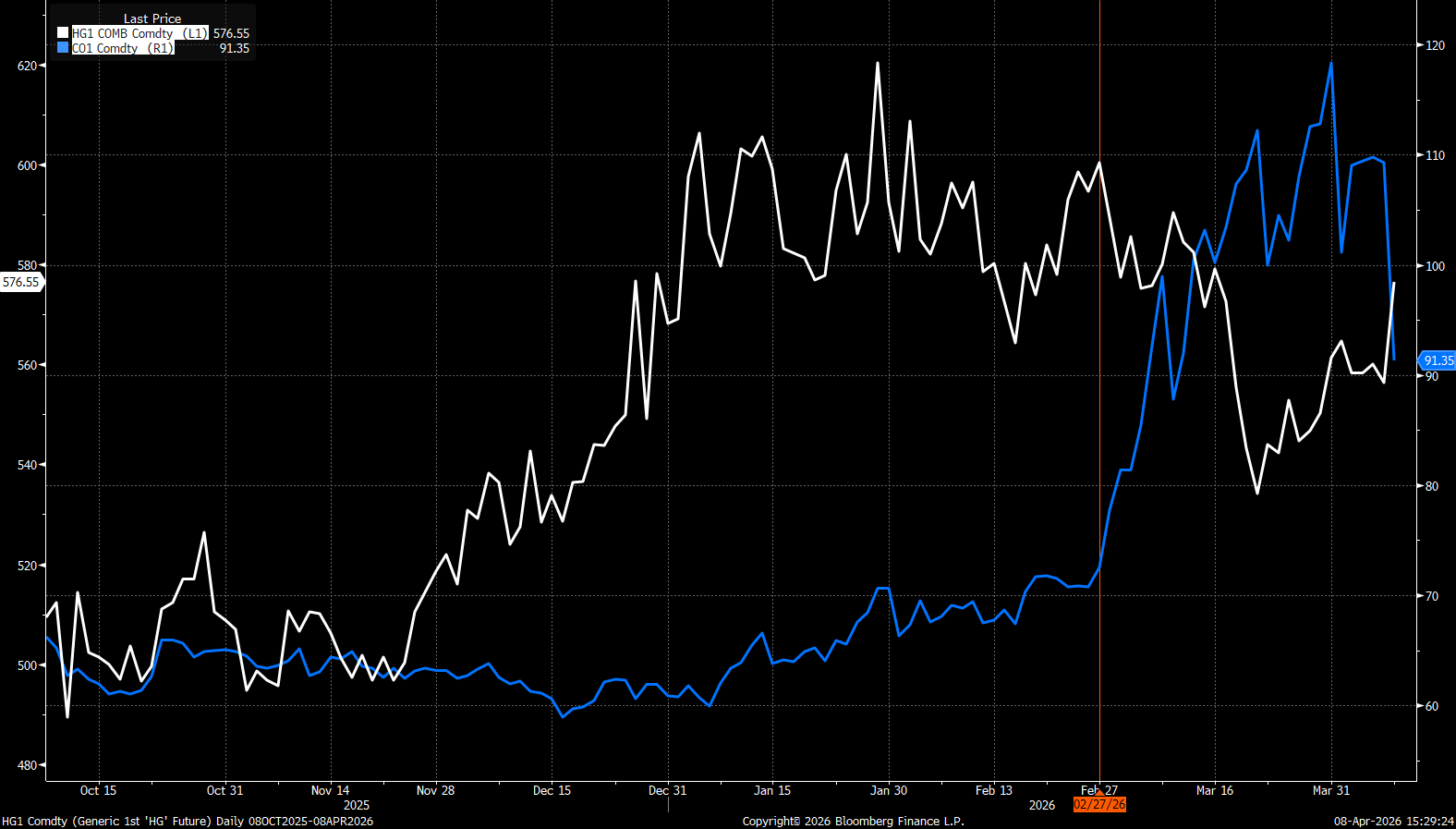Click the Oct 15 date axis label
The width and height of the screenshot is (1456, 829).
coord(98,790)
